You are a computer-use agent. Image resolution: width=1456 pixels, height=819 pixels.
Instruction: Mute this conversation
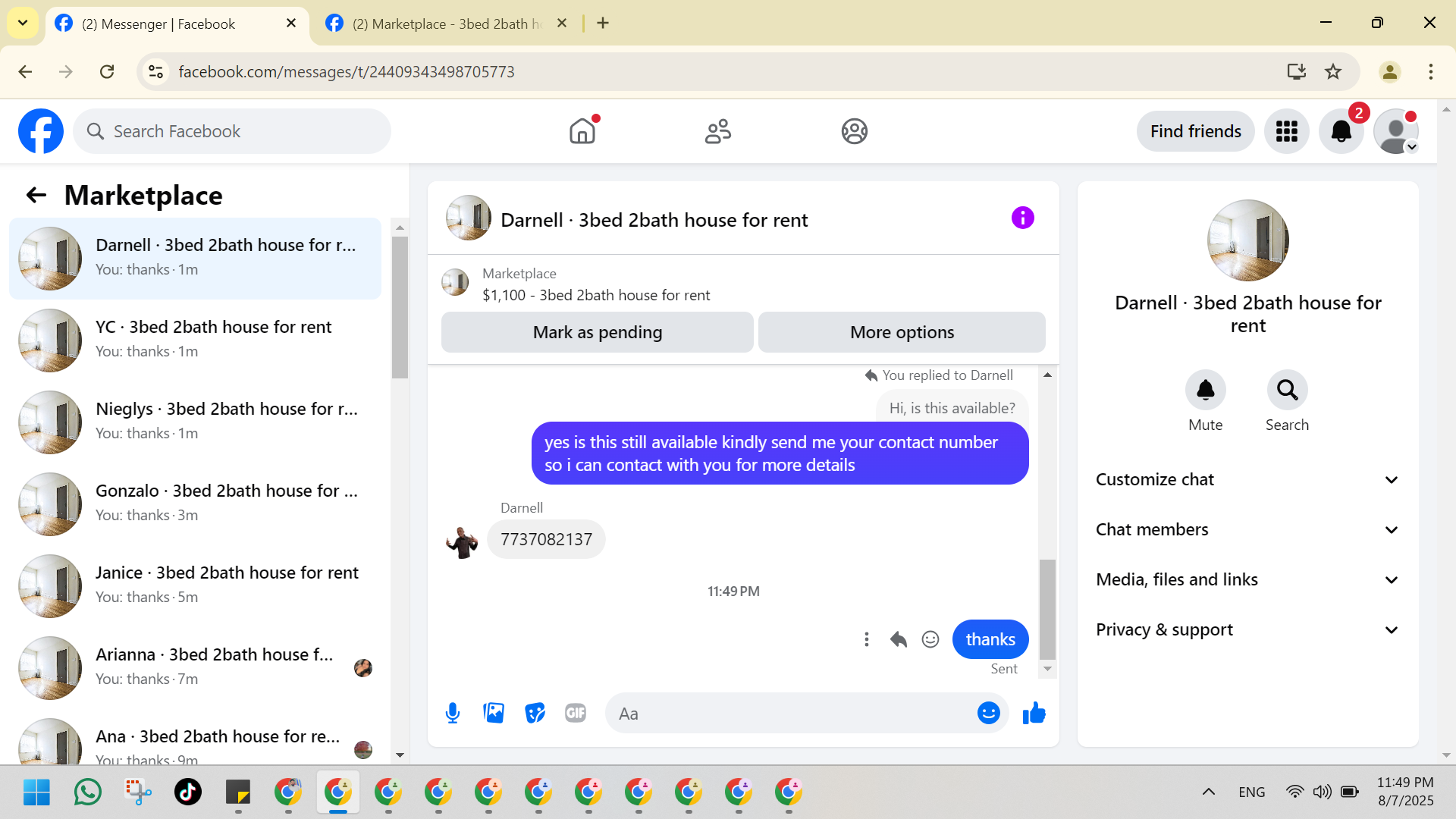1205,391
